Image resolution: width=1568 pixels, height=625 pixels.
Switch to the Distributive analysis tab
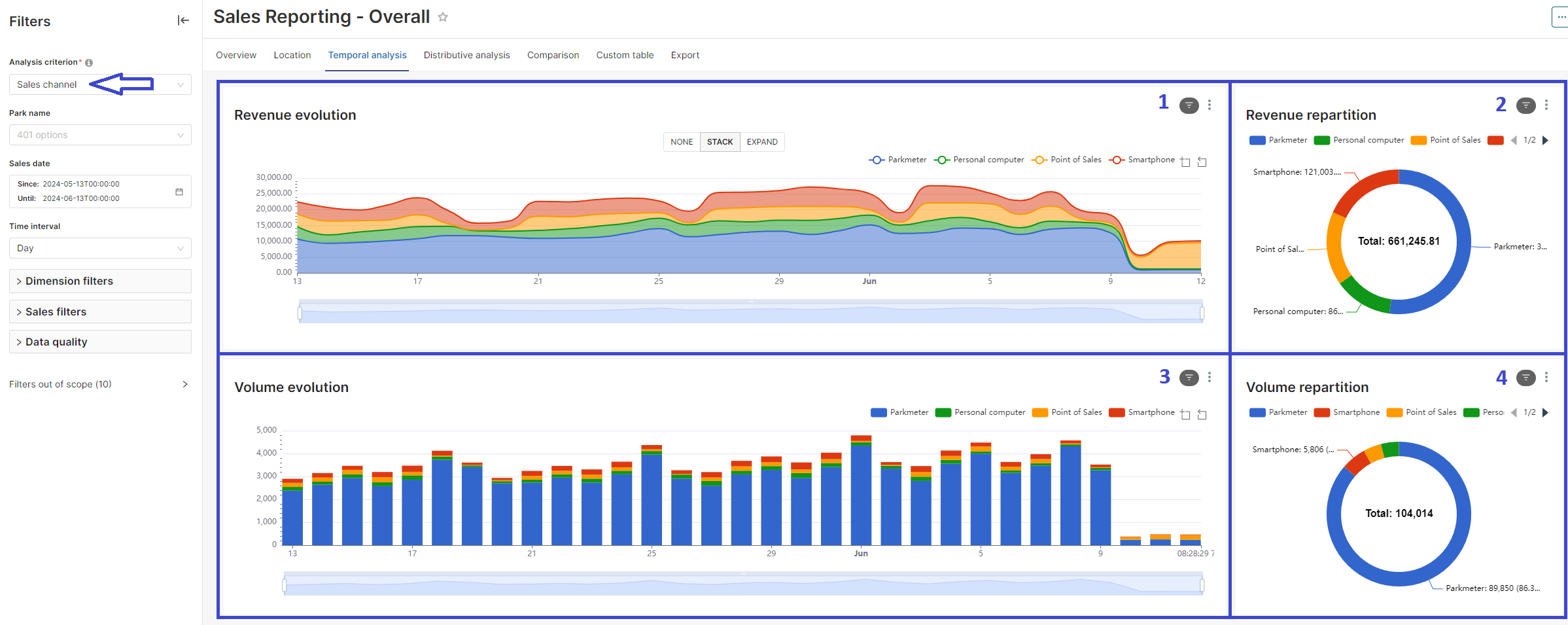click(x=466, y=55)
